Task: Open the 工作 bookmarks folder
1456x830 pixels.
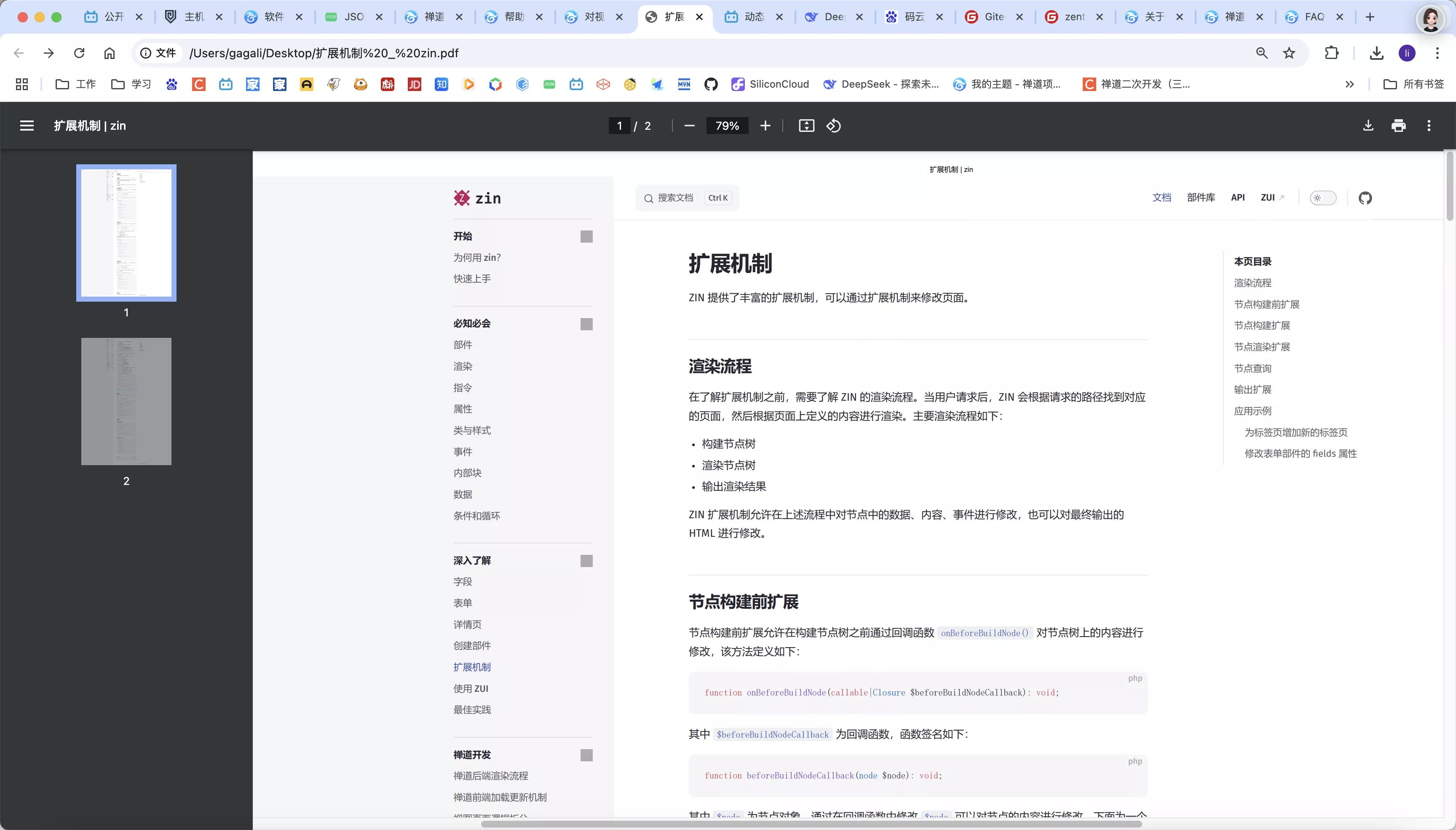Action: pyautogui.click(x=75, y=84)
